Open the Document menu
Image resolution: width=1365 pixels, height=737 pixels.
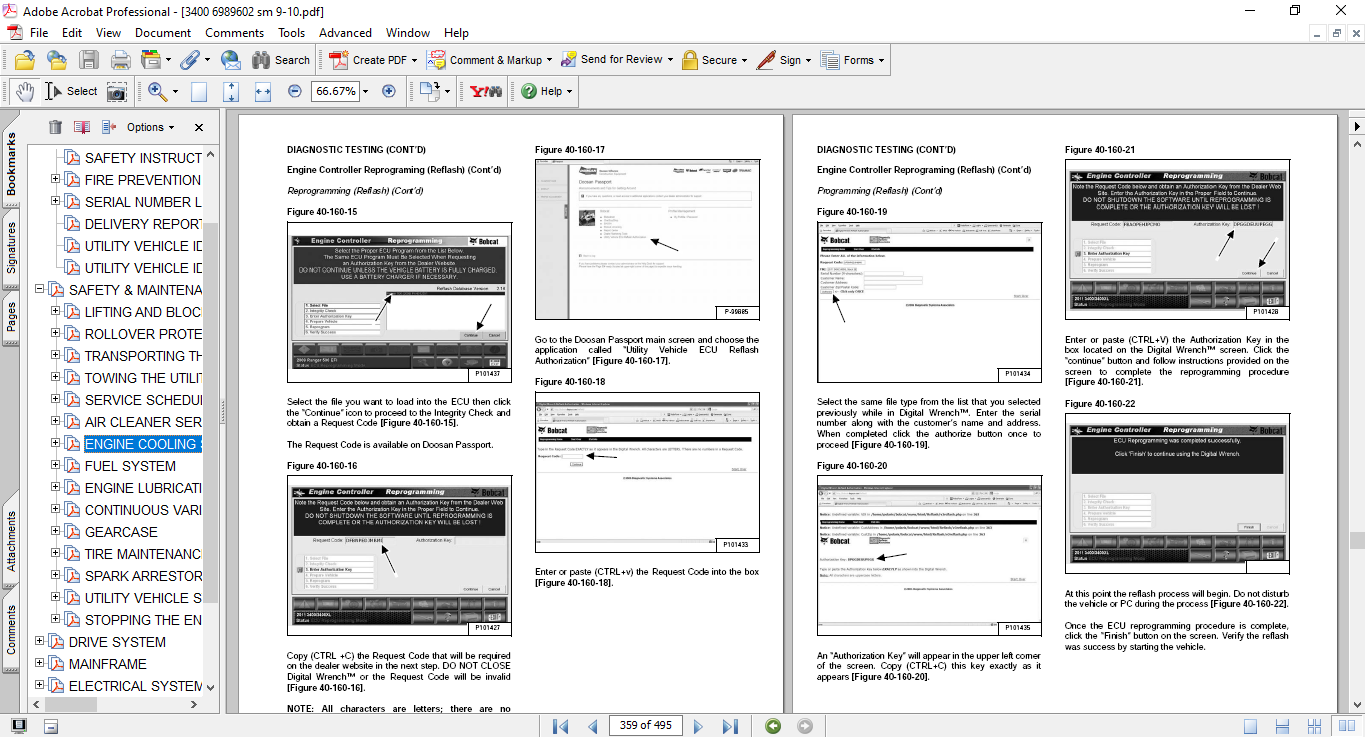tap(163, 33)
